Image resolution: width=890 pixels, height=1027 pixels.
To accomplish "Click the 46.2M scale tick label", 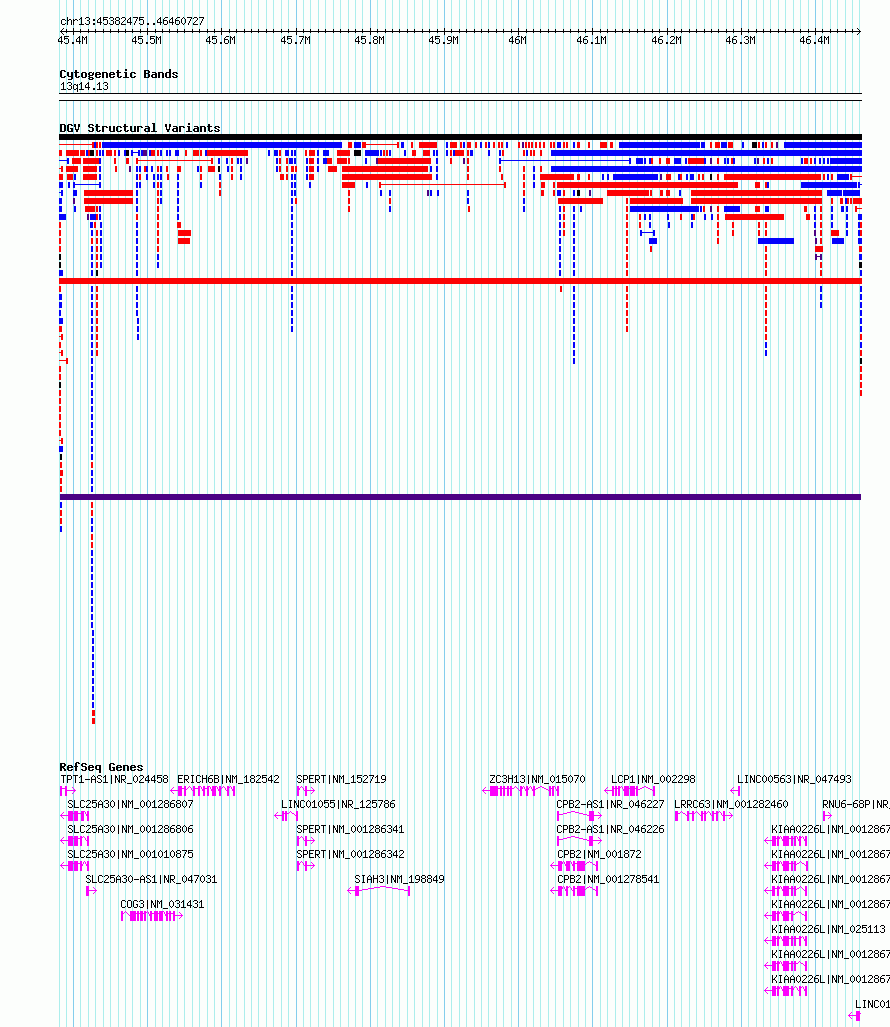I will [x=666, y=41].
